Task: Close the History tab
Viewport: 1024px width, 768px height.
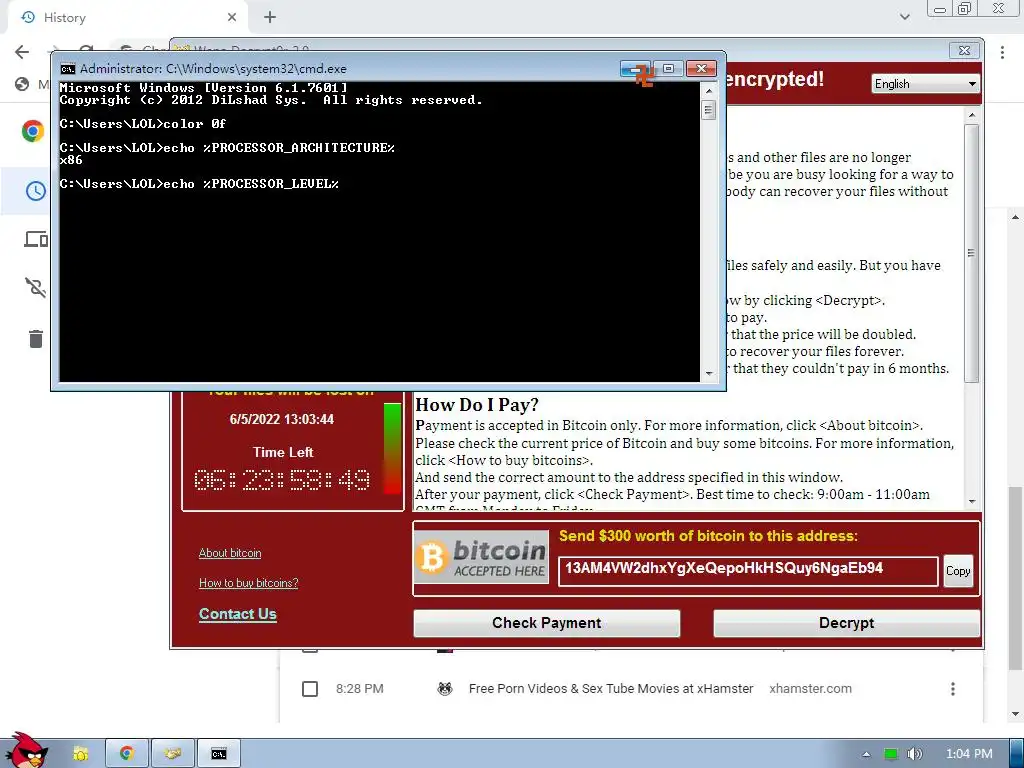Action: point(232,18)
